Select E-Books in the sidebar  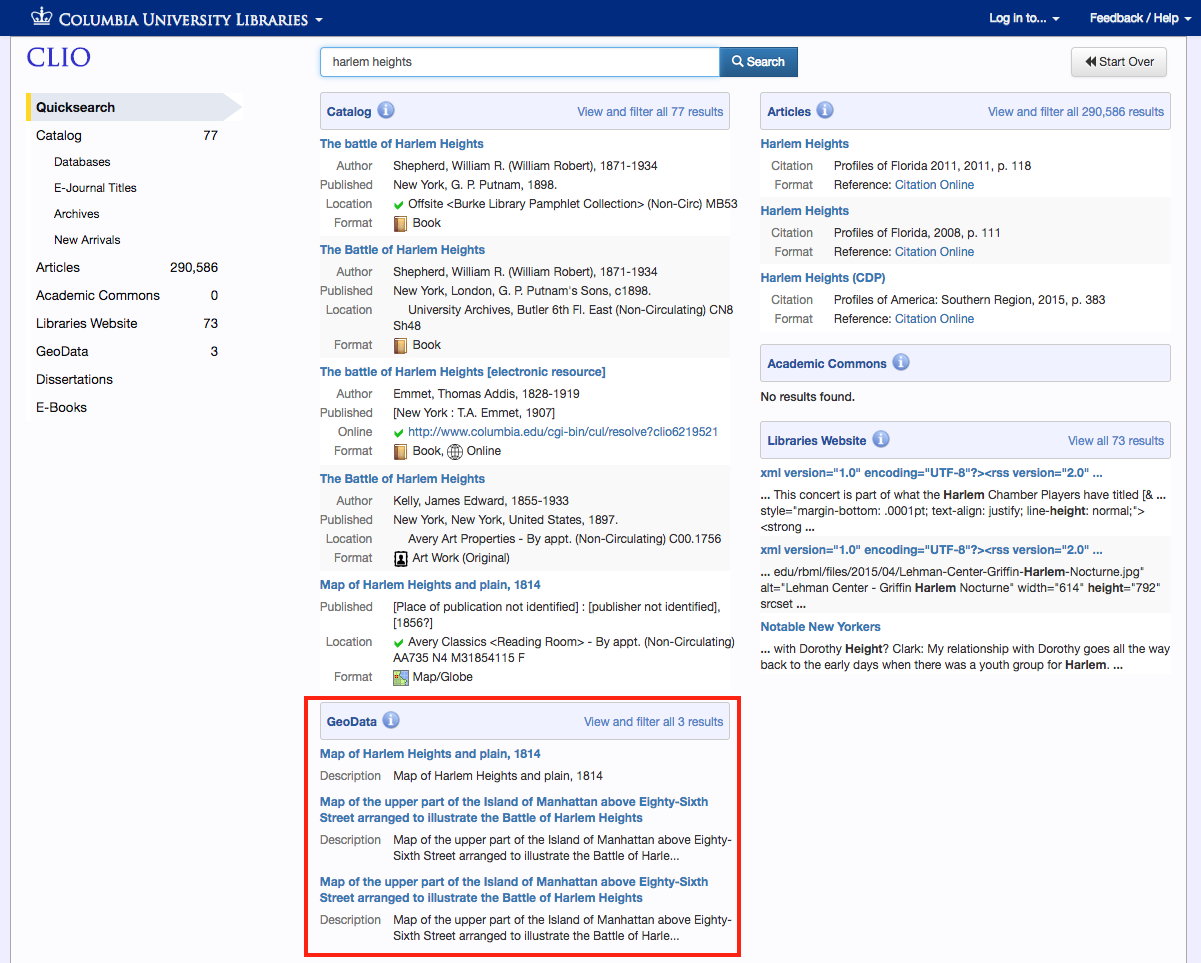(x=61, y=407)
